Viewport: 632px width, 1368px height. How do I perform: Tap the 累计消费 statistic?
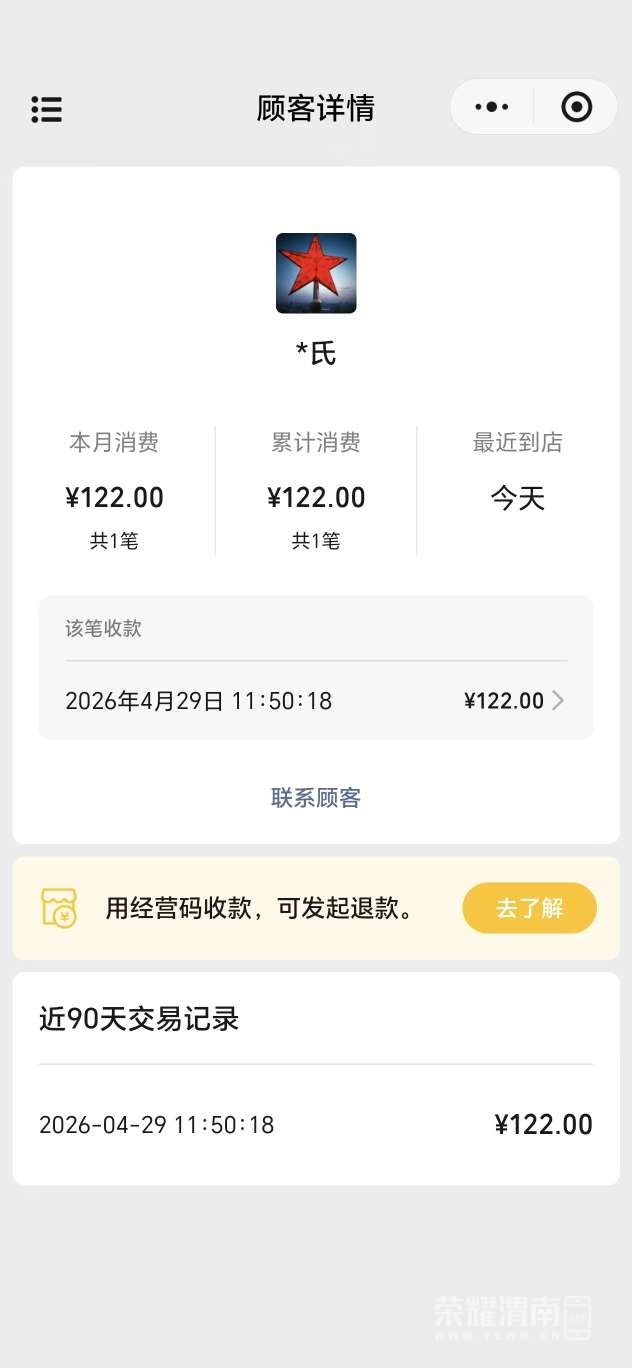[316, 490]
